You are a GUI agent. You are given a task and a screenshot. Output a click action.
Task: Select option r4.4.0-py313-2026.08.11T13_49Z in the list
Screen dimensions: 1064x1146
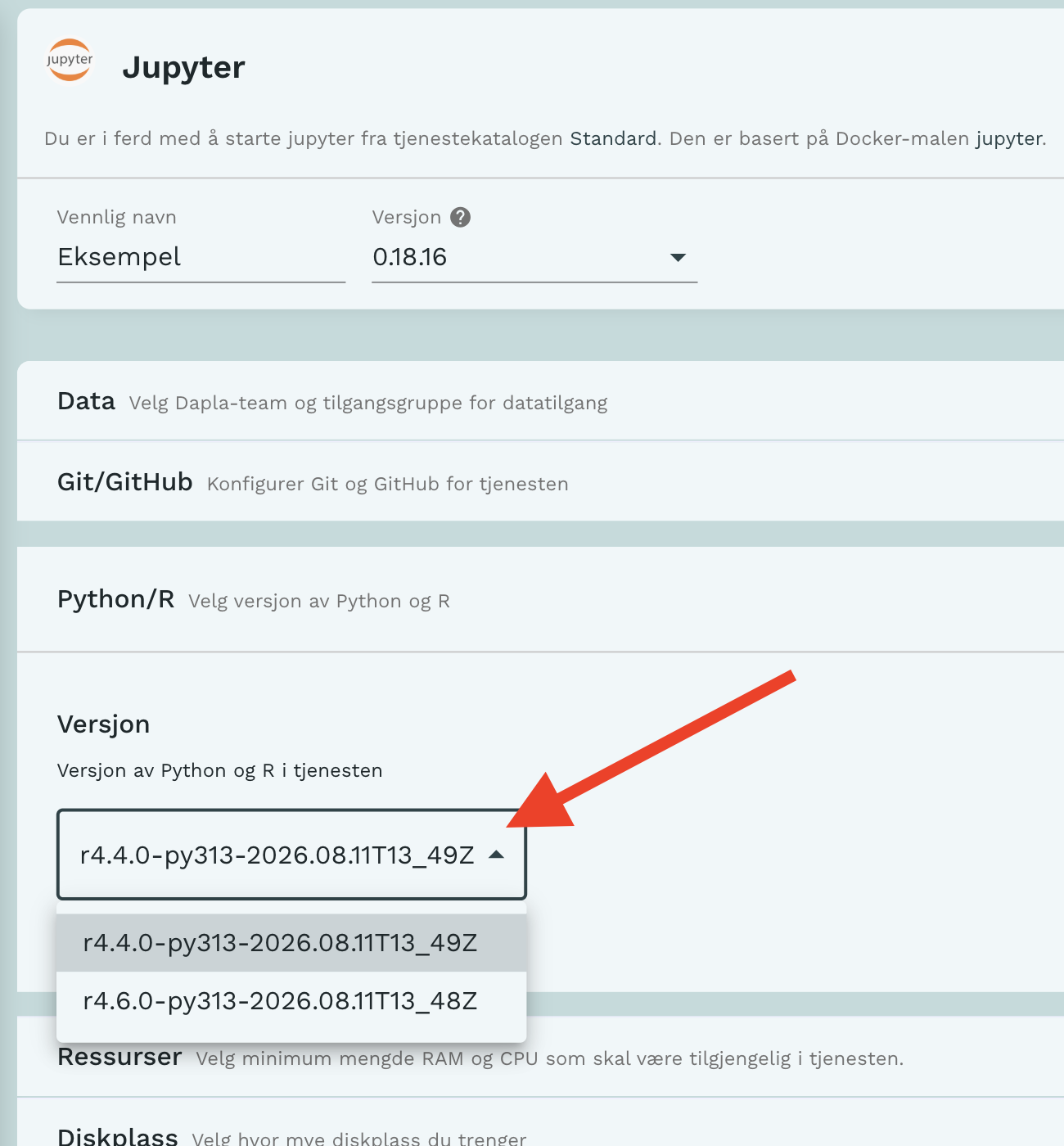(291, 943)
